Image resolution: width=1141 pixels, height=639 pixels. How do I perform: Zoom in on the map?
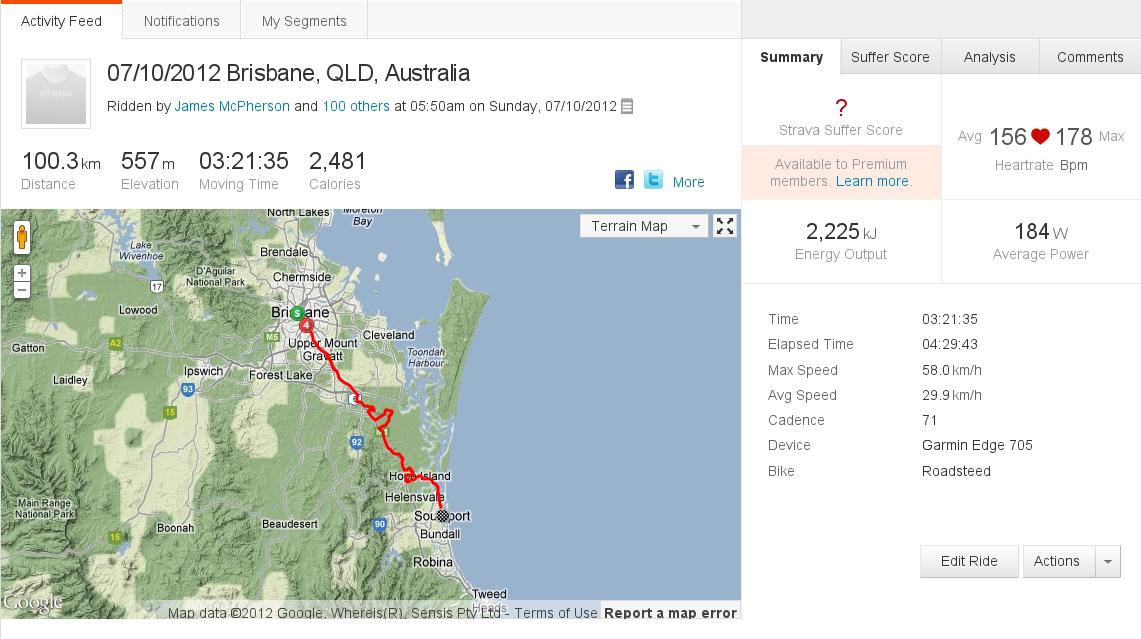(22, 273)
